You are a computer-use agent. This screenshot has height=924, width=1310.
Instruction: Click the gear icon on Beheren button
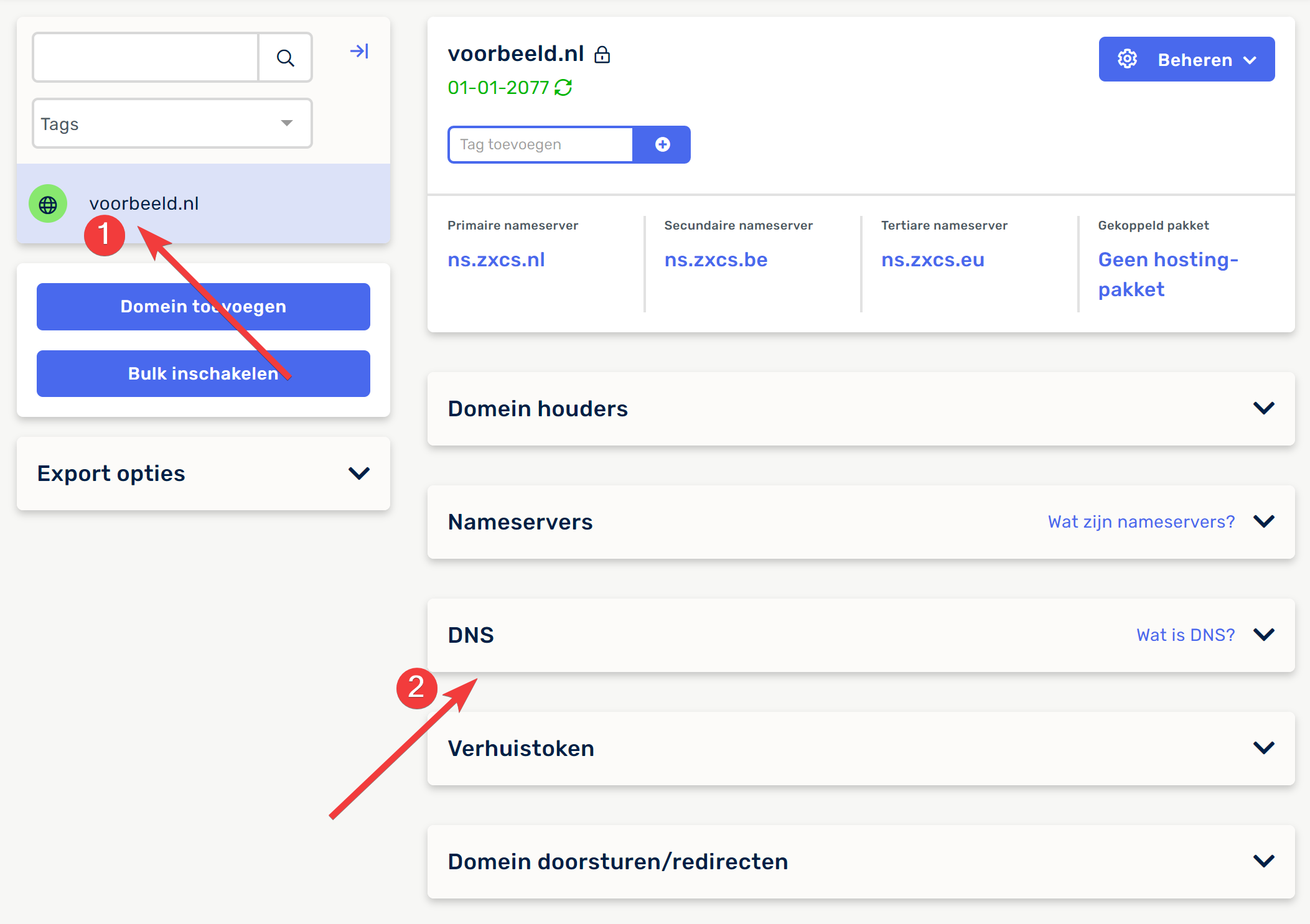click(x=1127, y=59)
